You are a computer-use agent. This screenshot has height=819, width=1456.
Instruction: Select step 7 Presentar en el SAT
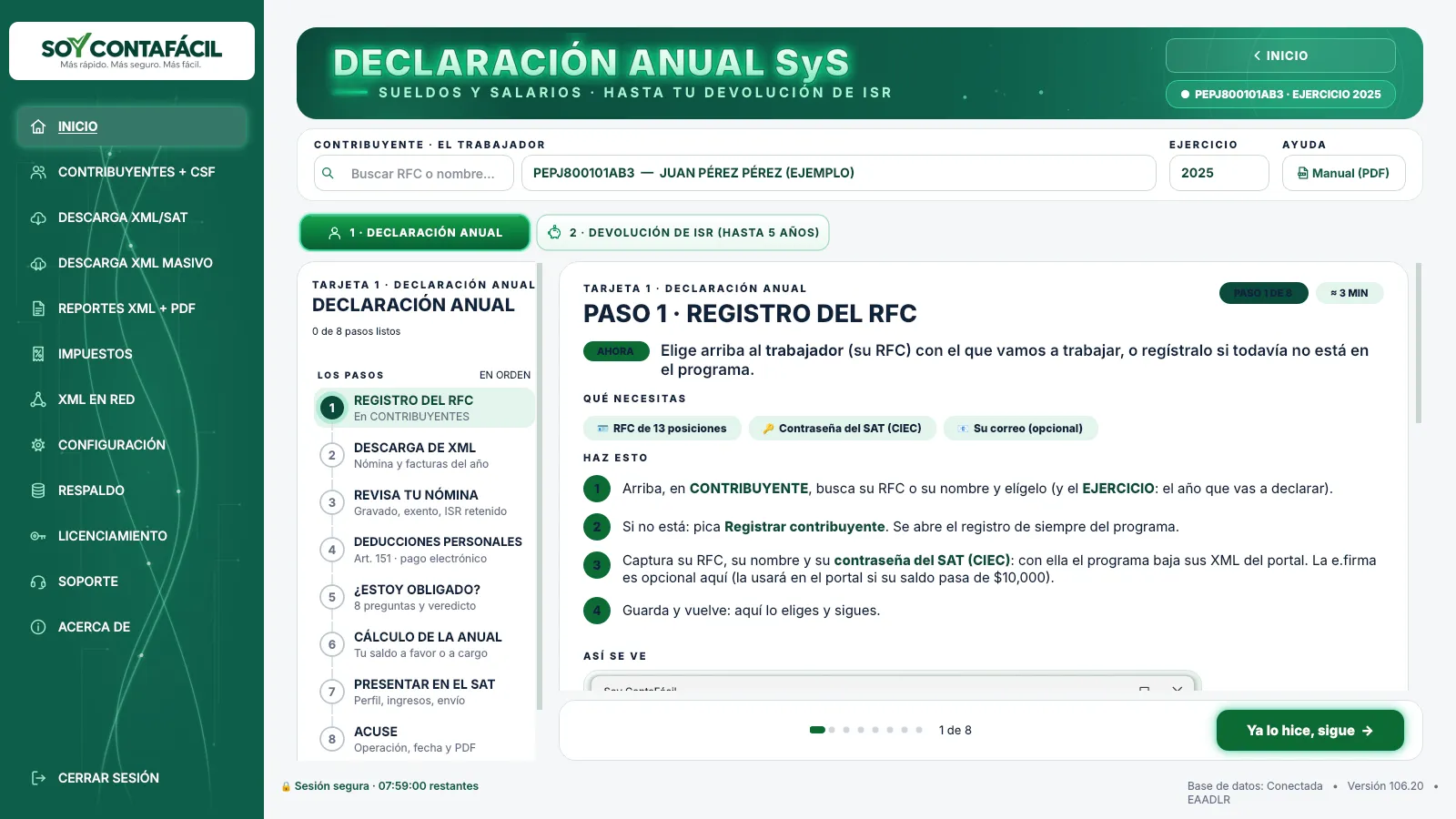(x=424, y=692)
